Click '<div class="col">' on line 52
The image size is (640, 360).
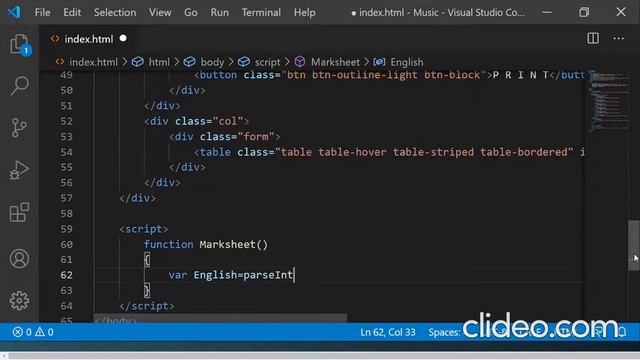pos(196,121)
